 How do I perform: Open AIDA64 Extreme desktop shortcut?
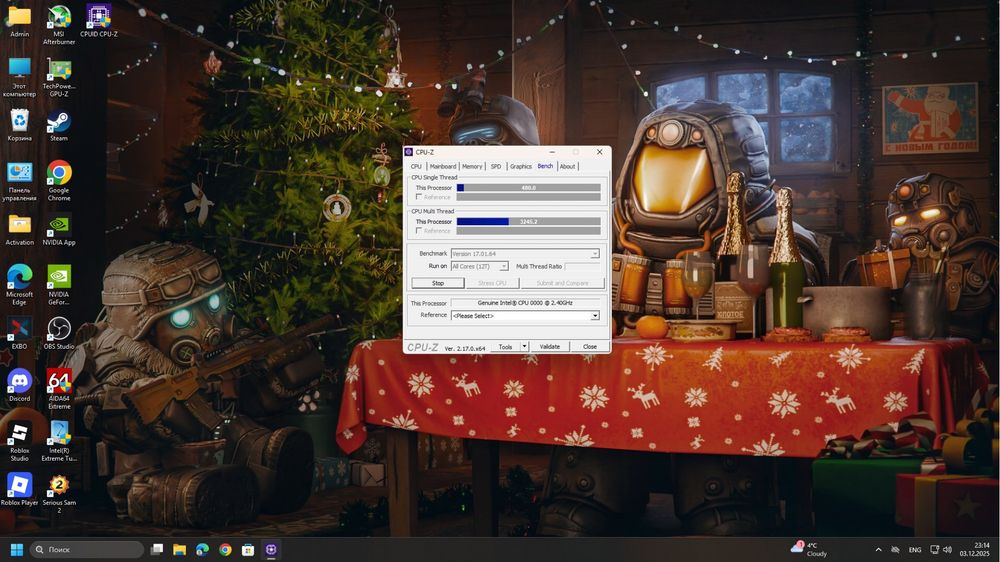pos(59,389)
